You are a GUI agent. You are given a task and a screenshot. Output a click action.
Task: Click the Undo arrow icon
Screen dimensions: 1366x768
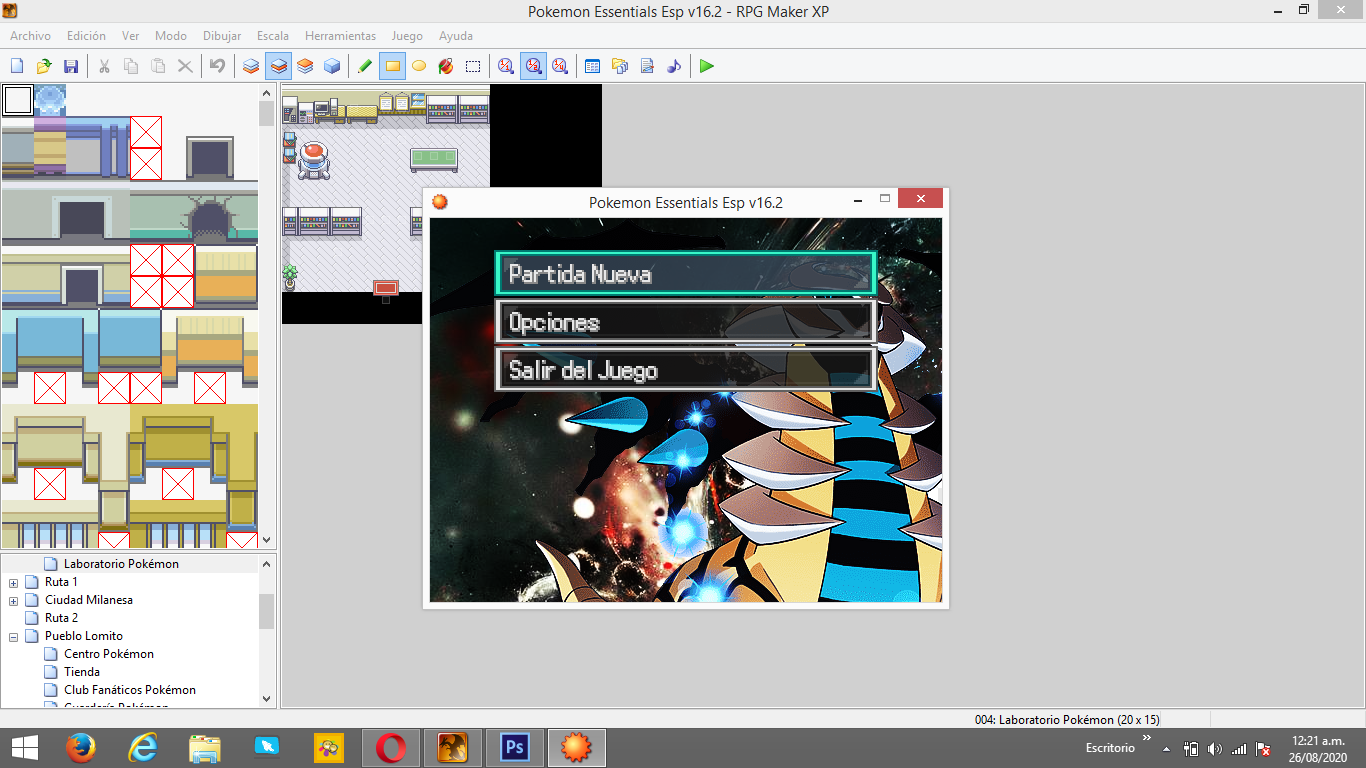tap(217, 66)
